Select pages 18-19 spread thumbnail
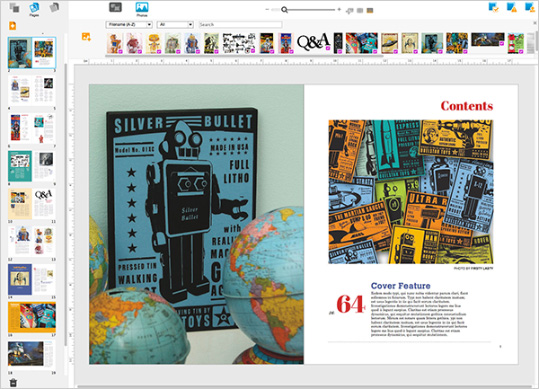539x389 pixels. [32, 354]
